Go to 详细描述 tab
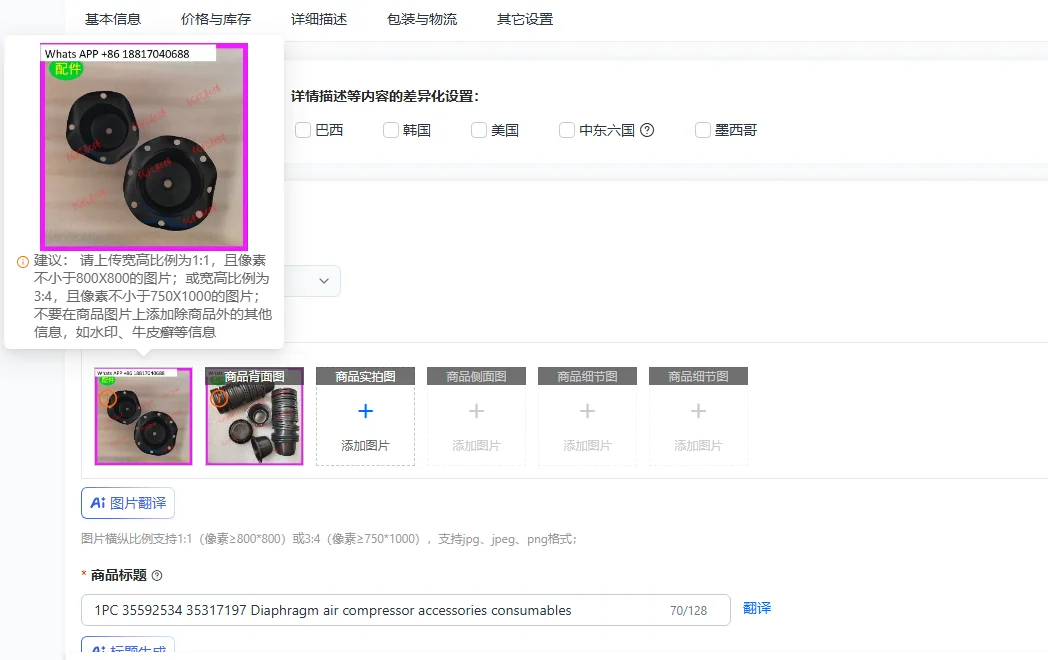The image size is (1048, 660). (x=319, y=19)
